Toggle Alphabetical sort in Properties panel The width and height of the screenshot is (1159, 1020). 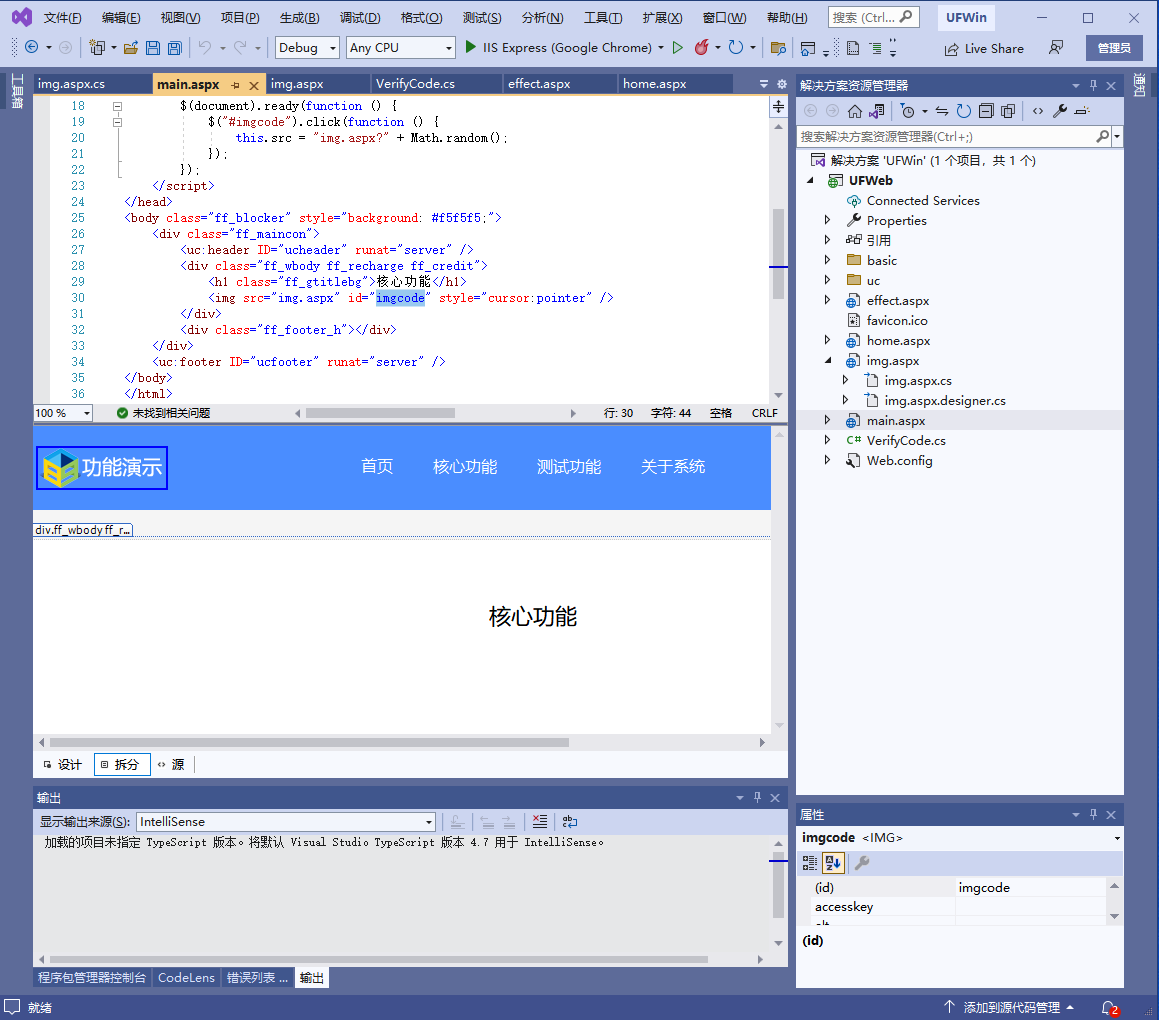[x=833, y=863]
